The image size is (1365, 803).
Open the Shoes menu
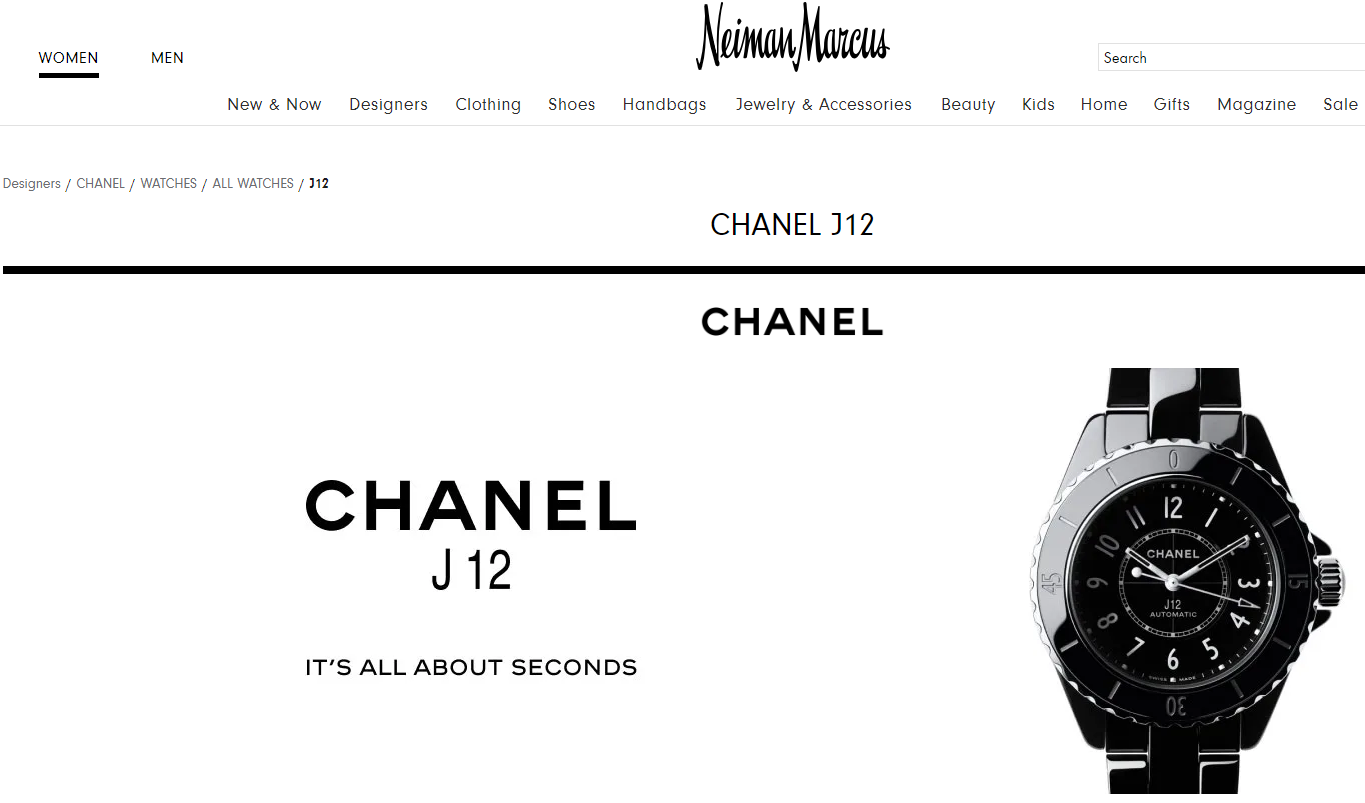coord(571,104)
